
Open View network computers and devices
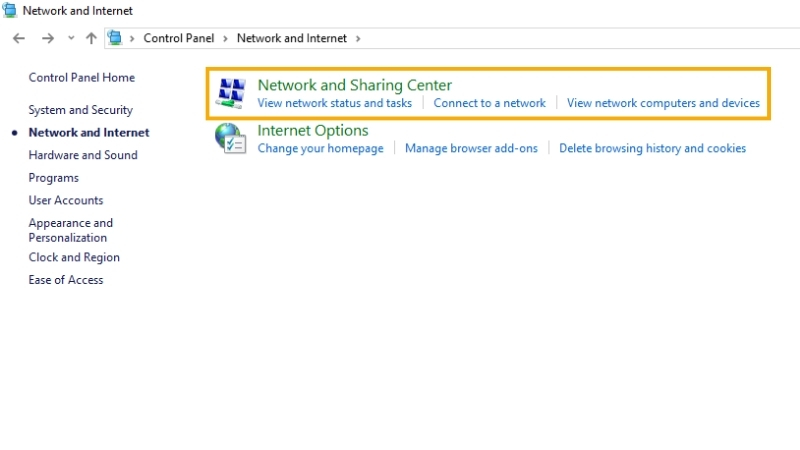[663, 103]
